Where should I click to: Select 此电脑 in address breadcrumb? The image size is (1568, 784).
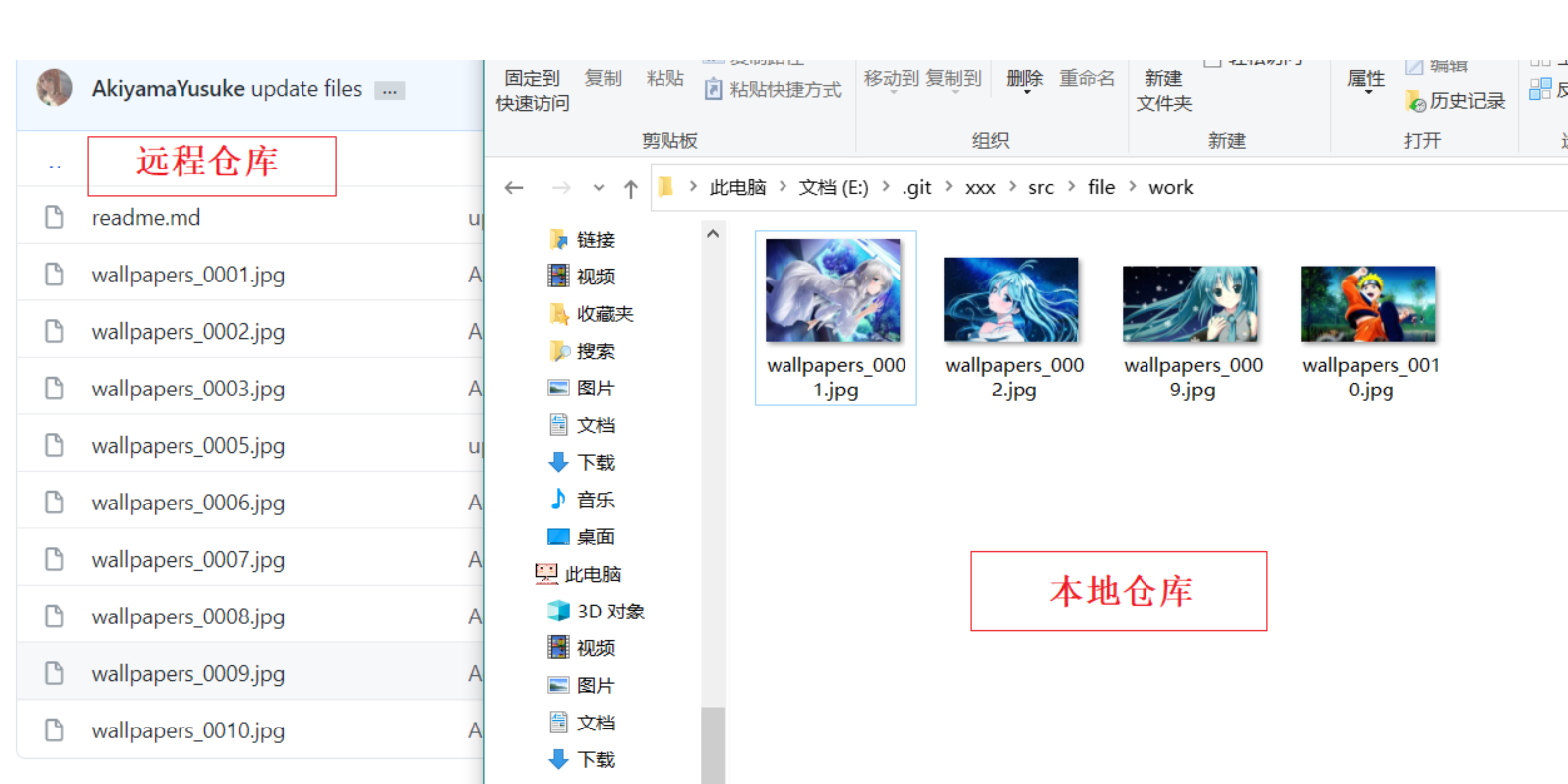(x=738, y=187)
